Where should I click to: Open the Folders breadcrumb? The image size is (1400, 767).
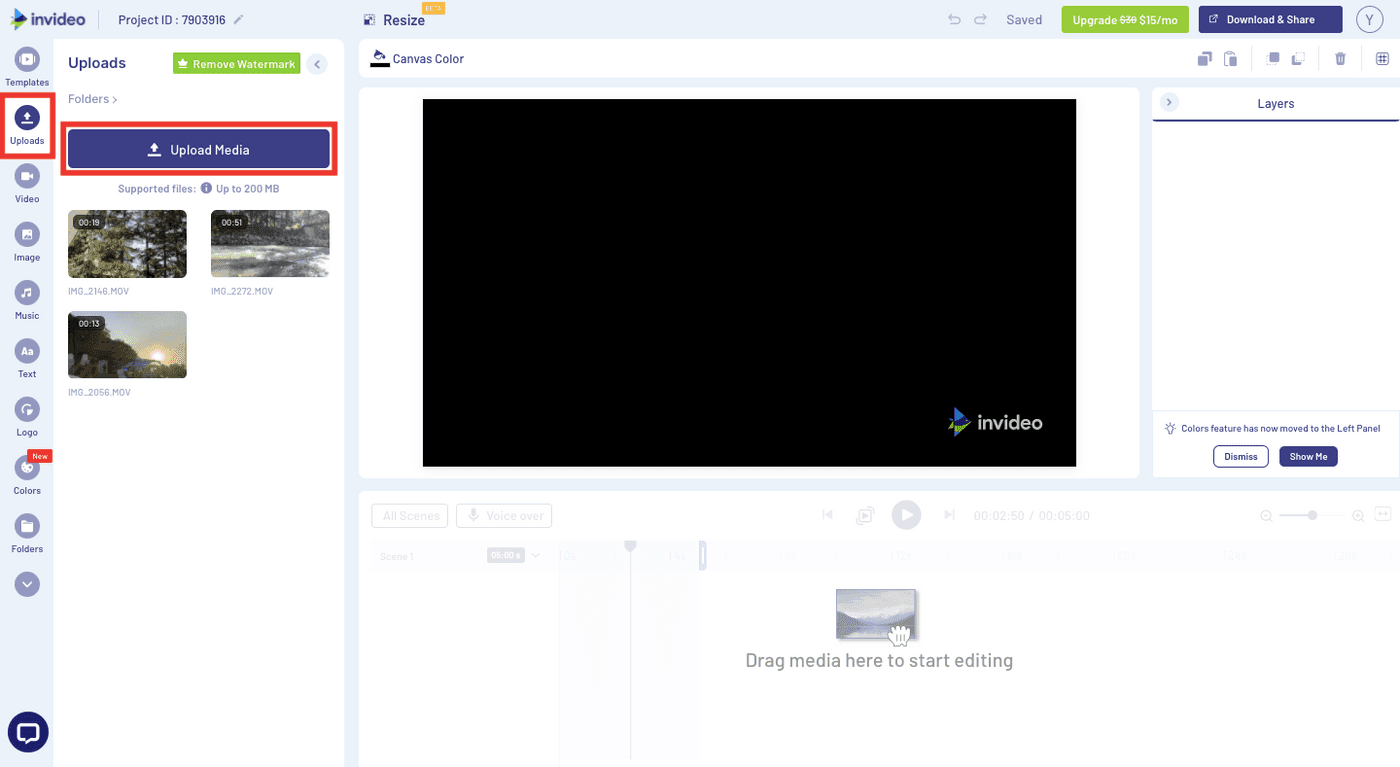(x=92, y=99)
